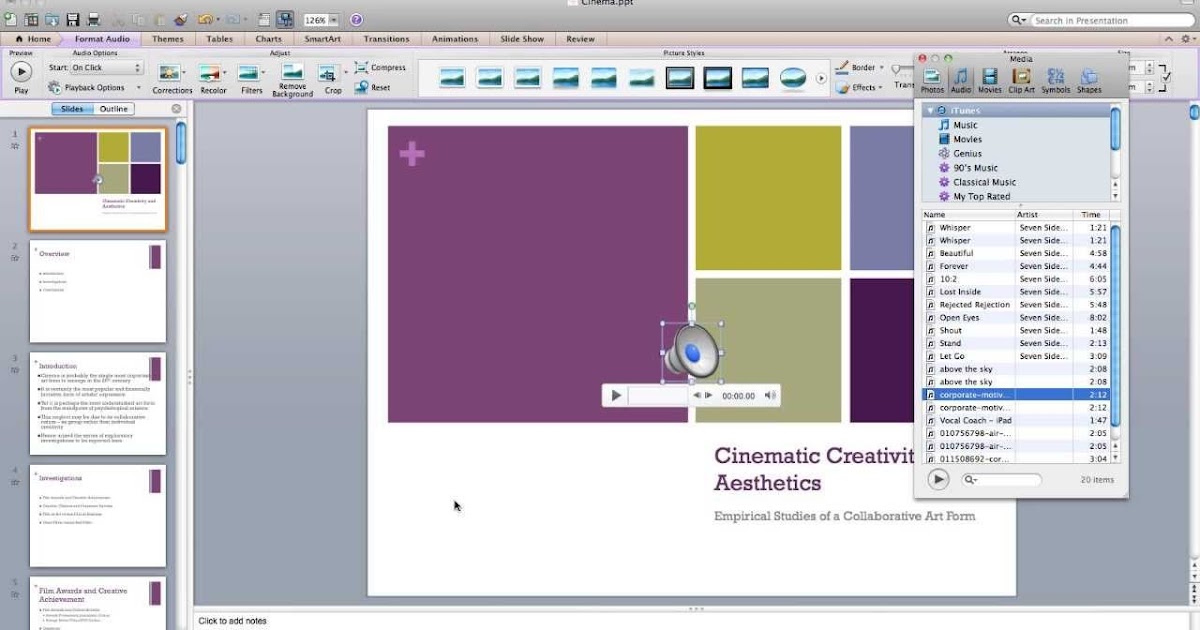The width and height of the screenshot is (1200, 630).
Task: Click the Compress command in the ribbon
Action: click(x=380, y=66)
